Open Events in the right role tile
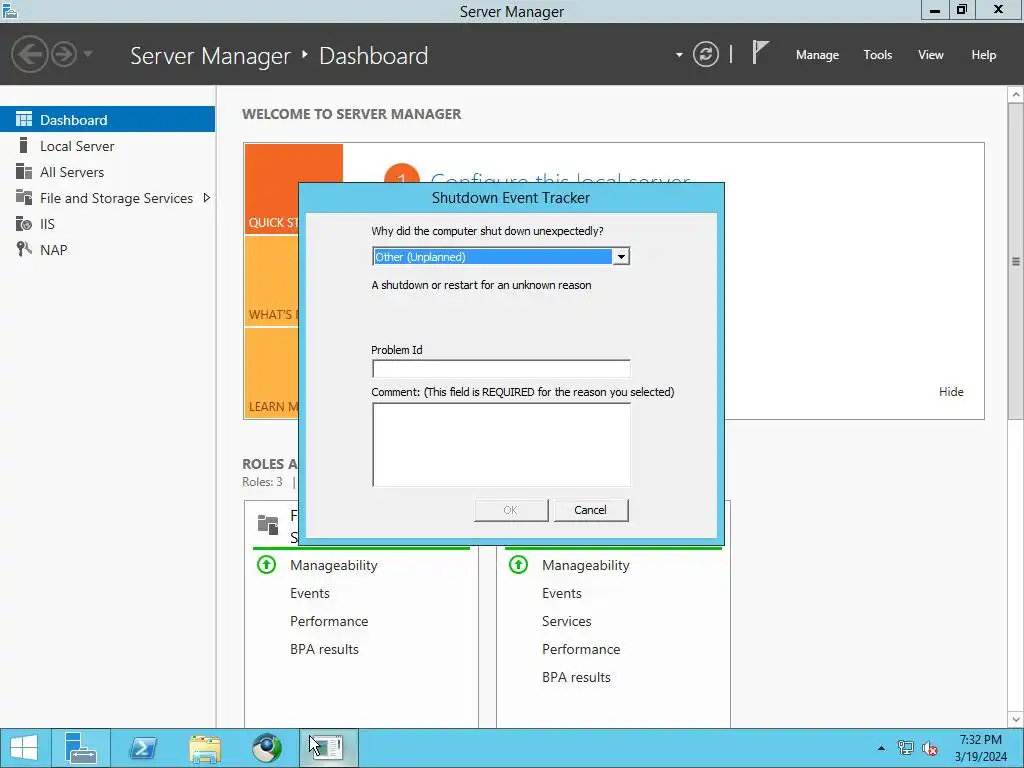The width and height of the screenshot is (1024, 768). click(x=562, y=593)
